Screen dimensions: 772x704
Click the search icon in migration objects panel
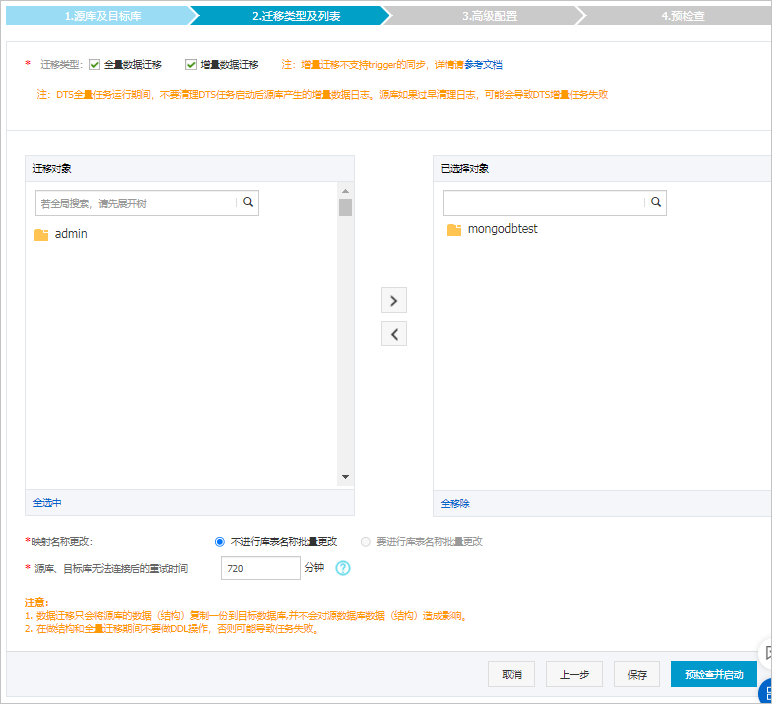point(248,202)
